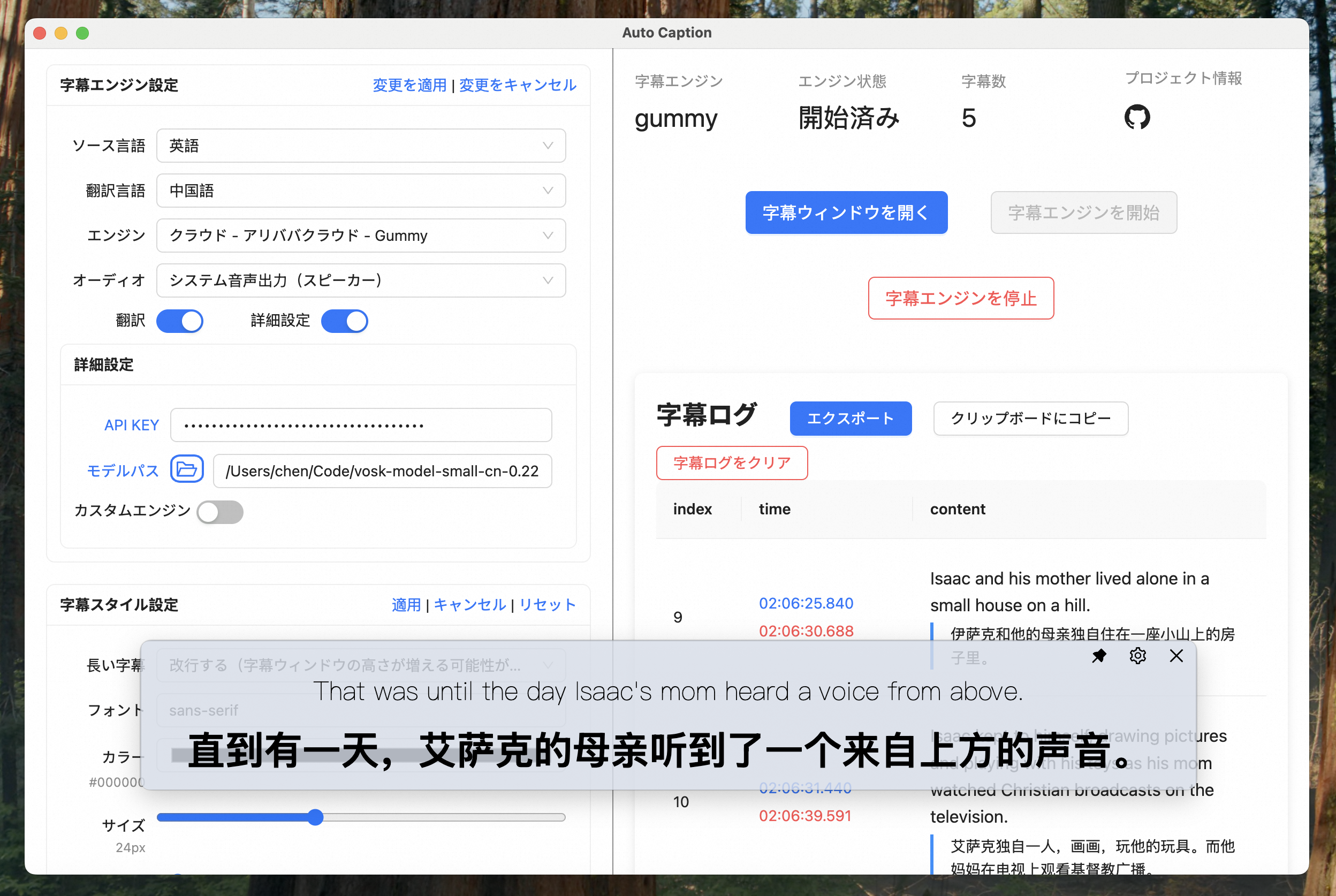
Task: Open the ソース言語 dropdown
Action: [x=361, y=146]
